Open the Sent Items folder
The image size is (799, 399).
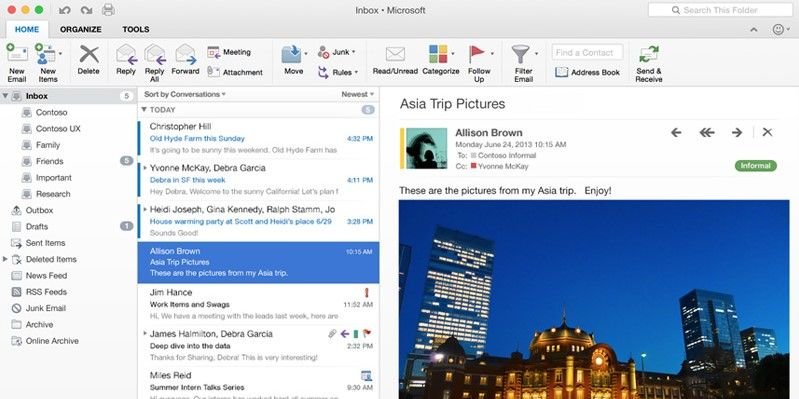tap(45, 243)
